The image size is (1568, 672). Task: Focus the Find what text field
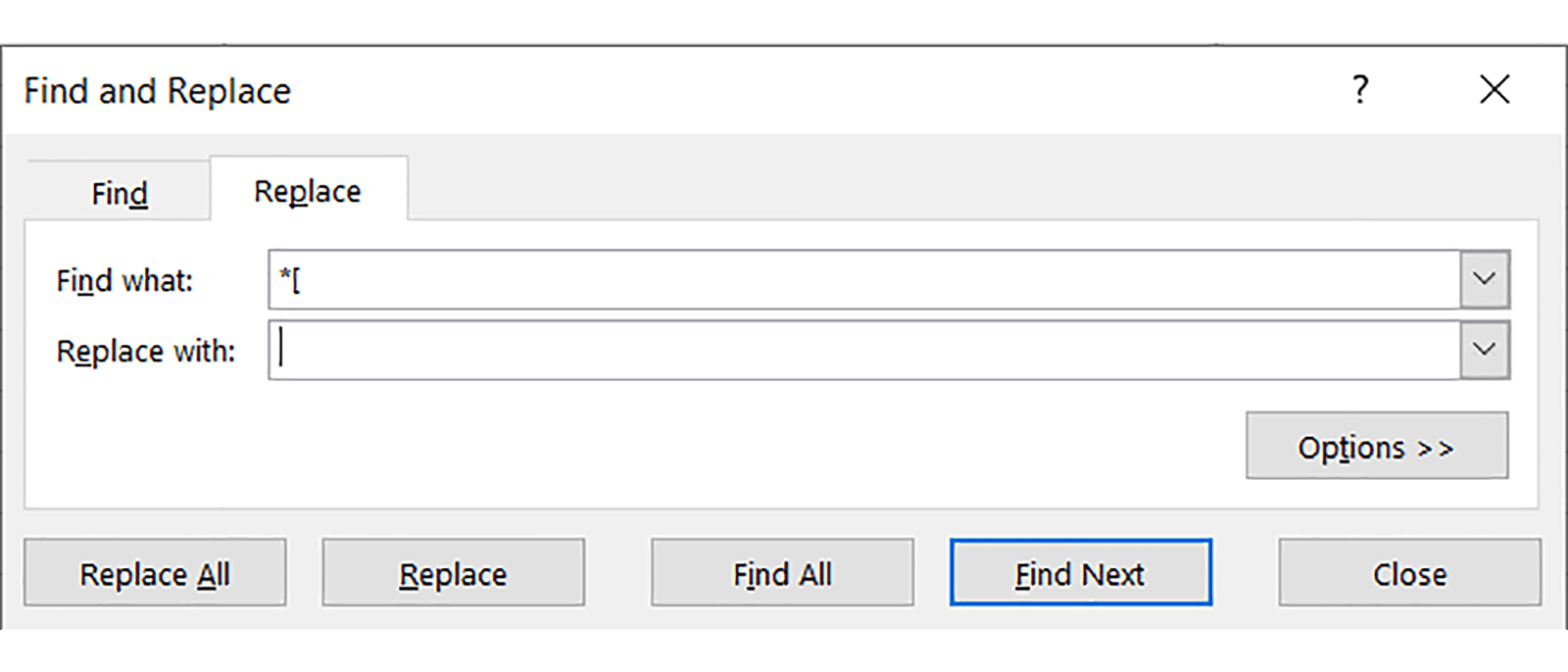click(862, 280)
